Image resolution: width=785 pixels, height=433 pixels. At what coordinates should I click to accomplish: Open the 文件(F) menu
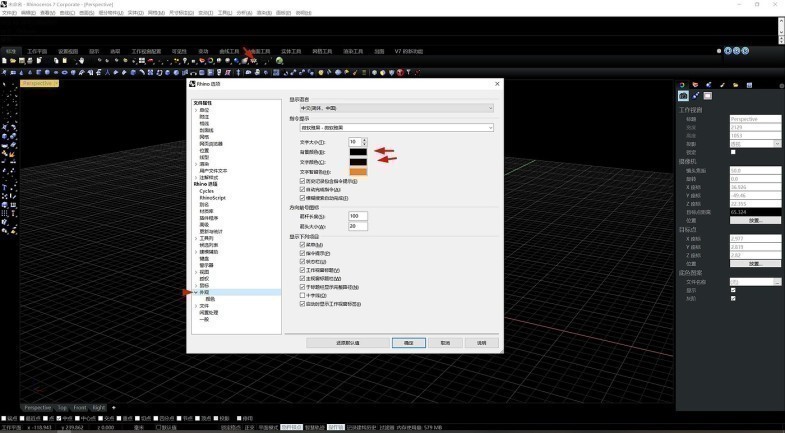coord(9,13)
